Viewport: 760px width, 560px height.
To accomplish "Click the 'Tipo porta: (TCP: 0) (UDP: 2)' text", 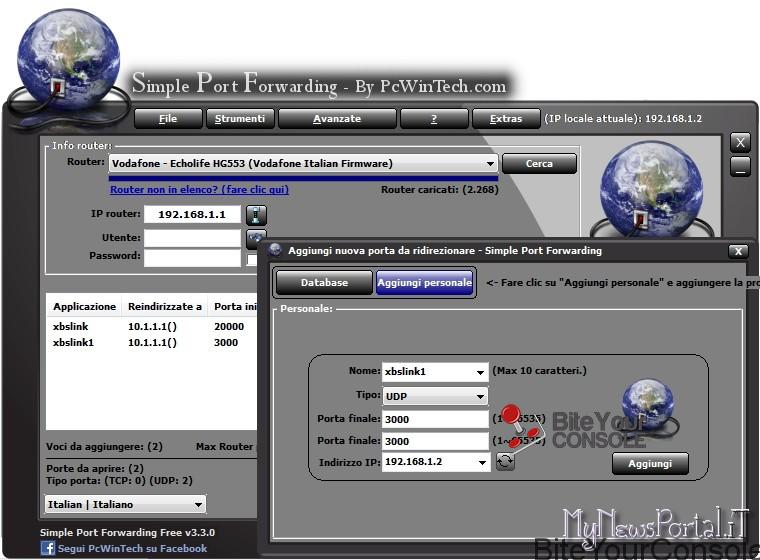I will 119,480.
